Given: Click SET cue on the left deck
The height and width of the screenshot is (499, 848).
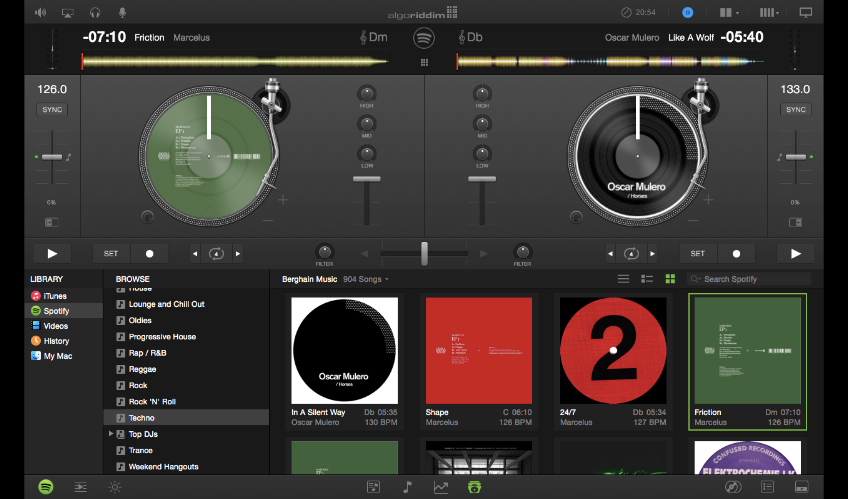Looking at the screenshot, I should (x=111, y=254).
